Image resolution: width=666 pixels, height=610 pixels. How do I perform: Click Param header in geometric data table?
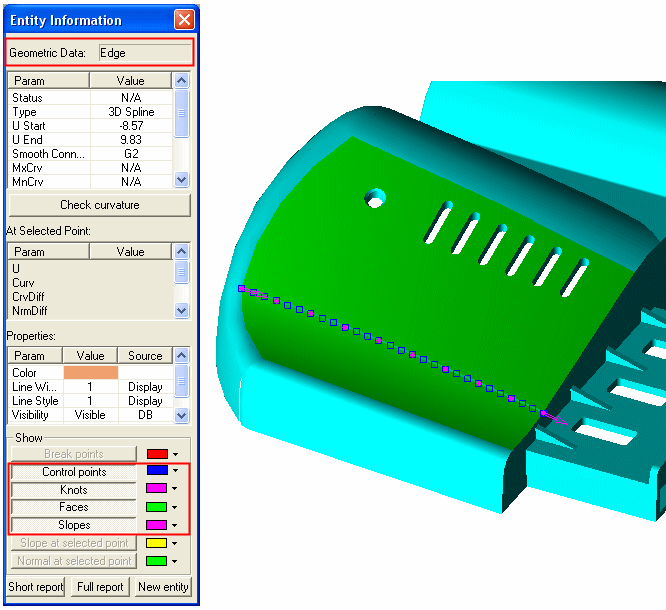(x=48, y=81)
